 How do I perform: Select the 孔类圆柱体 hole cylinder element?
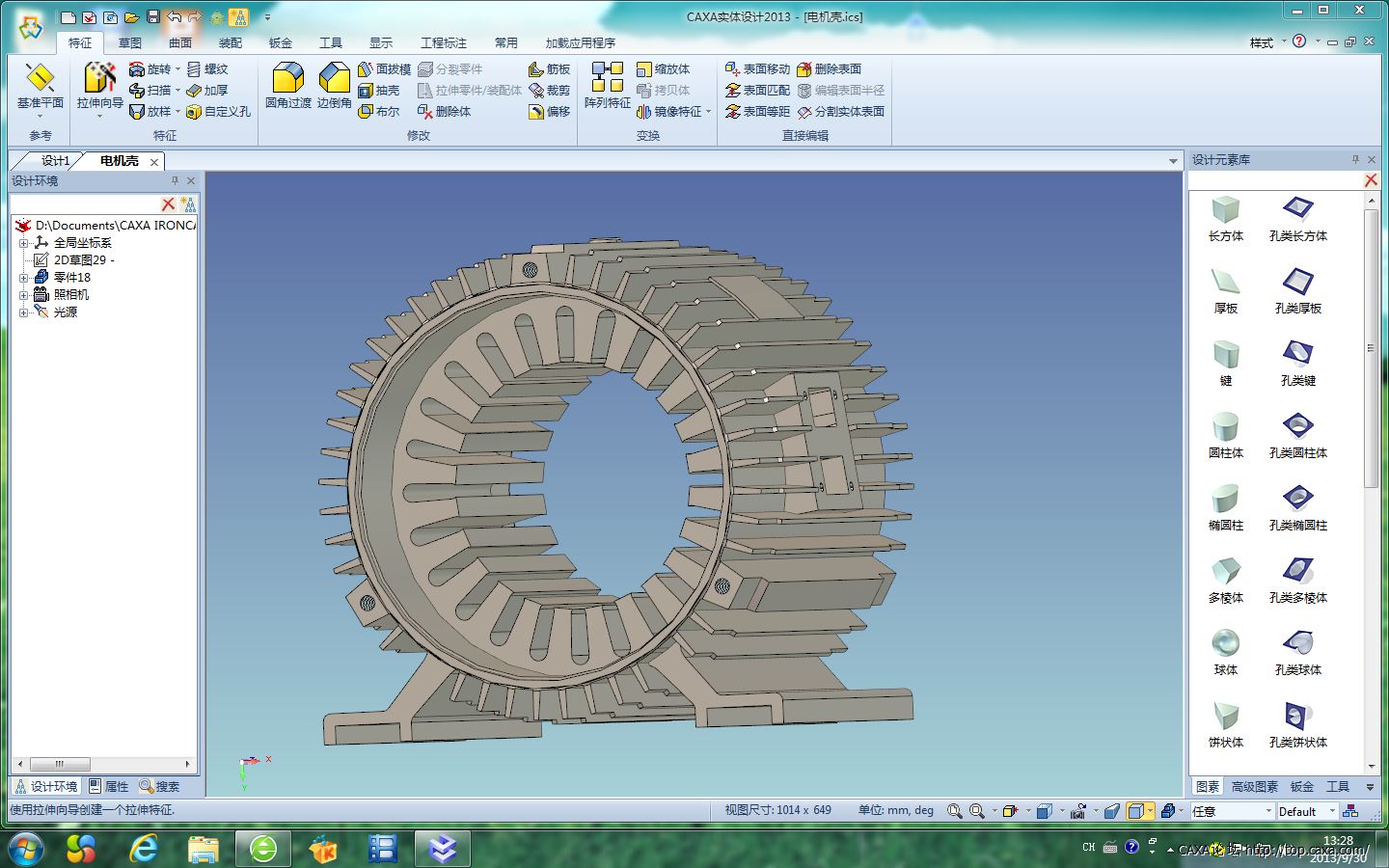tap(1297, 427)
